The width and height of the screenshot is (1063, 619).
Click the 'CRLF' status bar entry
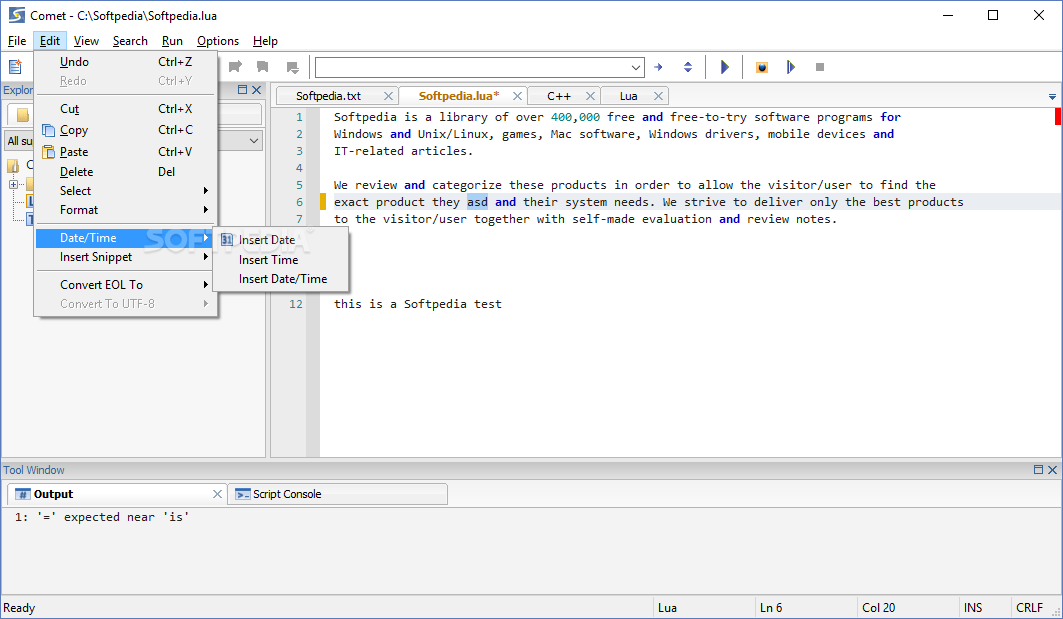1029,607
